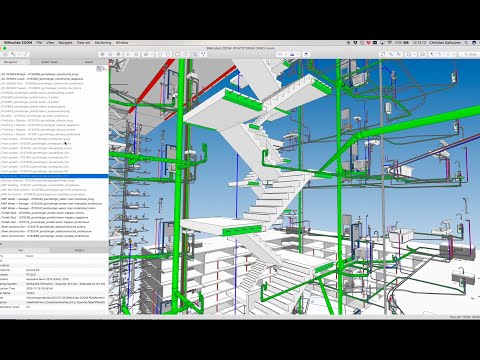Click the zoom out magnifier toolbar icon
Image resolution: width=480 pixels, height=360 pixels.
click(399, 54)
